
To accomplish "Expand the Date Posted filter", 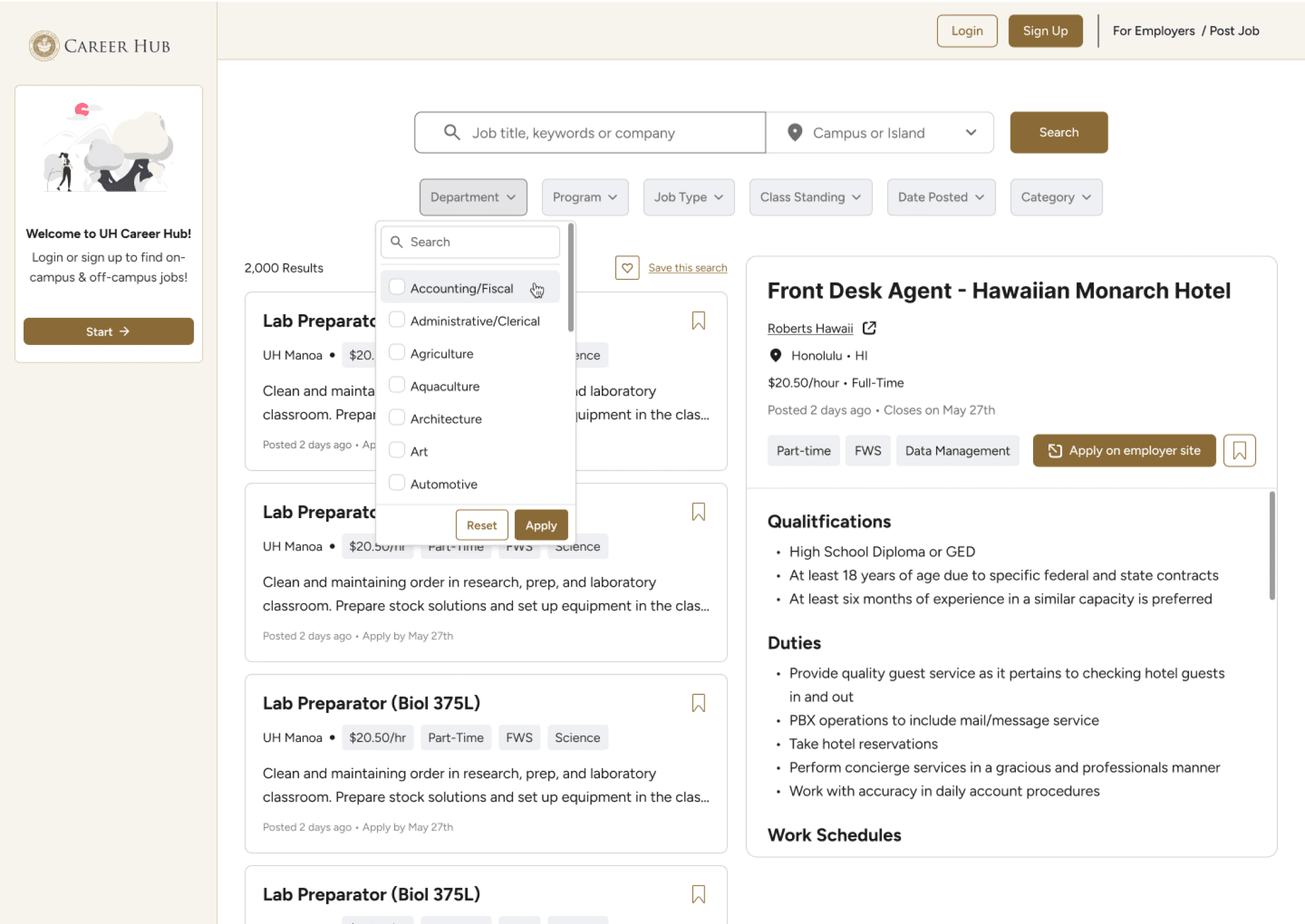I will [940, 197].
